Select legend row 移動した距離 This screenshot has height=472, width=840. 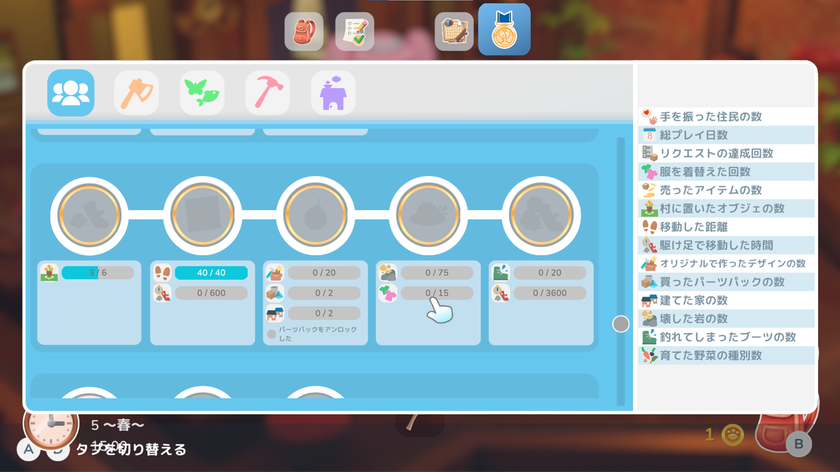pyautogui.click(x=726, y=227)
